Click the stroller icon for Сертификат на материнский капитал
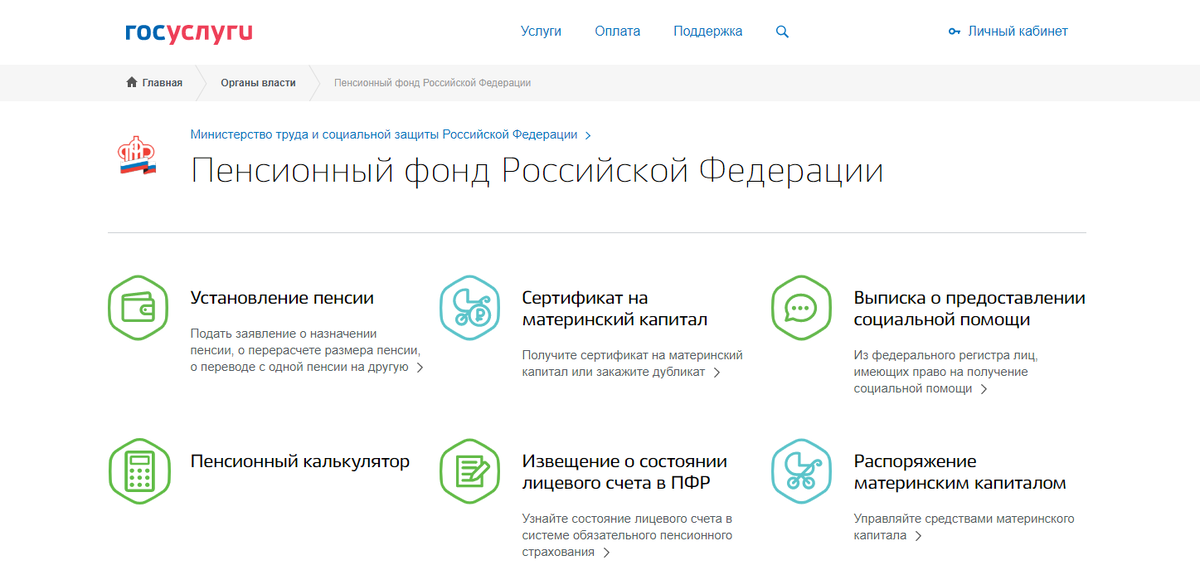 (x=470, y=306)
